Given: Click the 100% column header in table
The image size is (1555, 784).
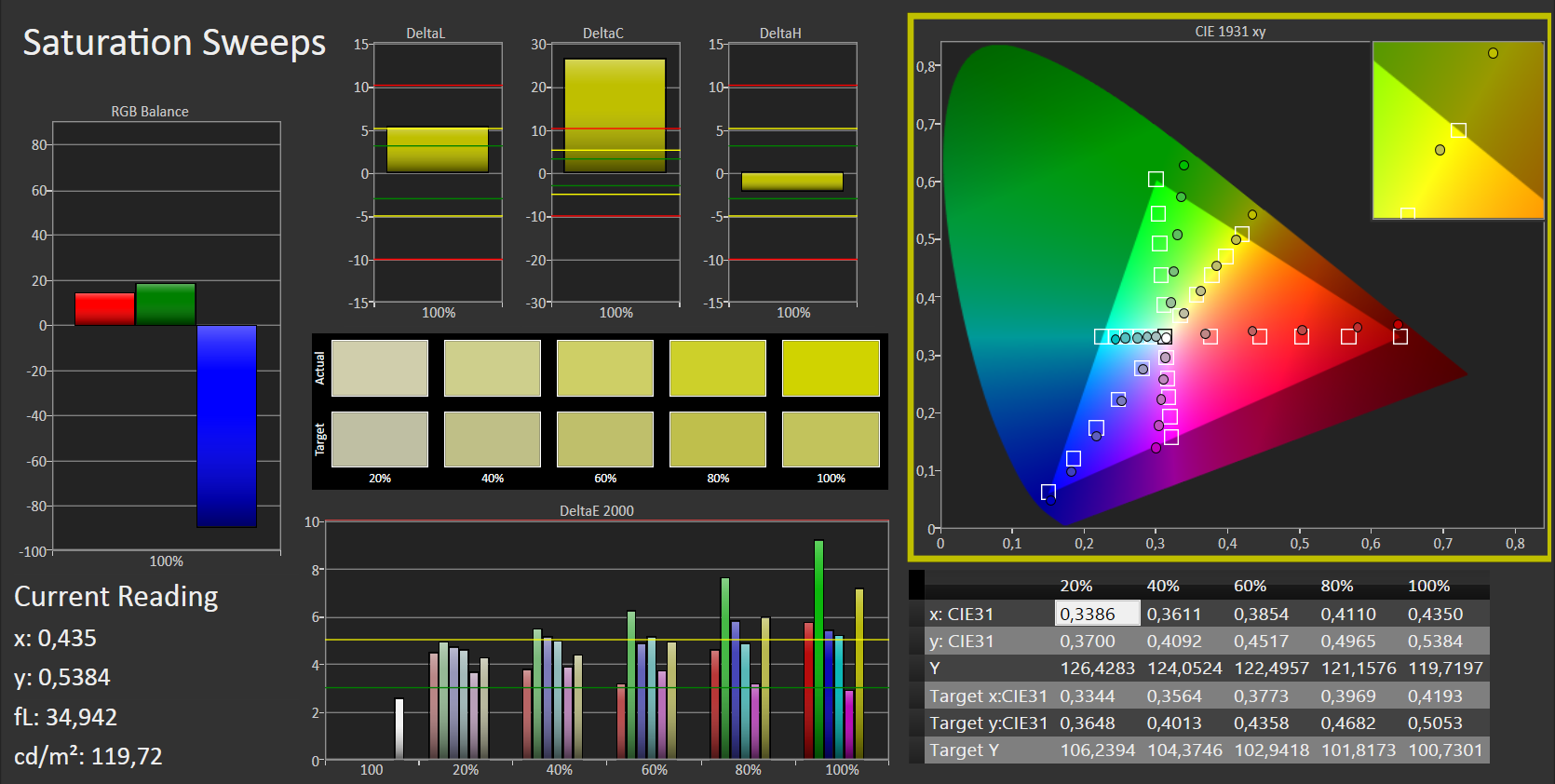Looking at the screenshot, I should 1428,586.
